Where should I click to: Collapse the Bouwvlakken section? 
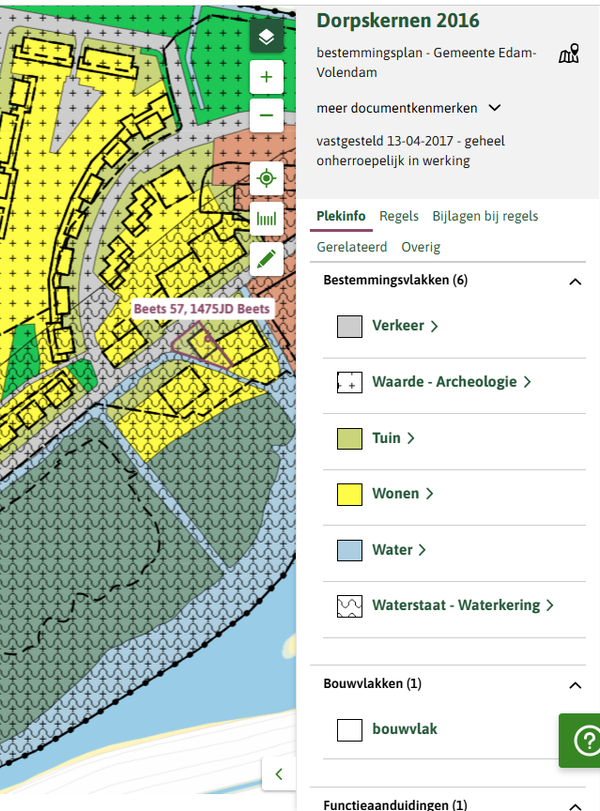(x=574, y=685)
